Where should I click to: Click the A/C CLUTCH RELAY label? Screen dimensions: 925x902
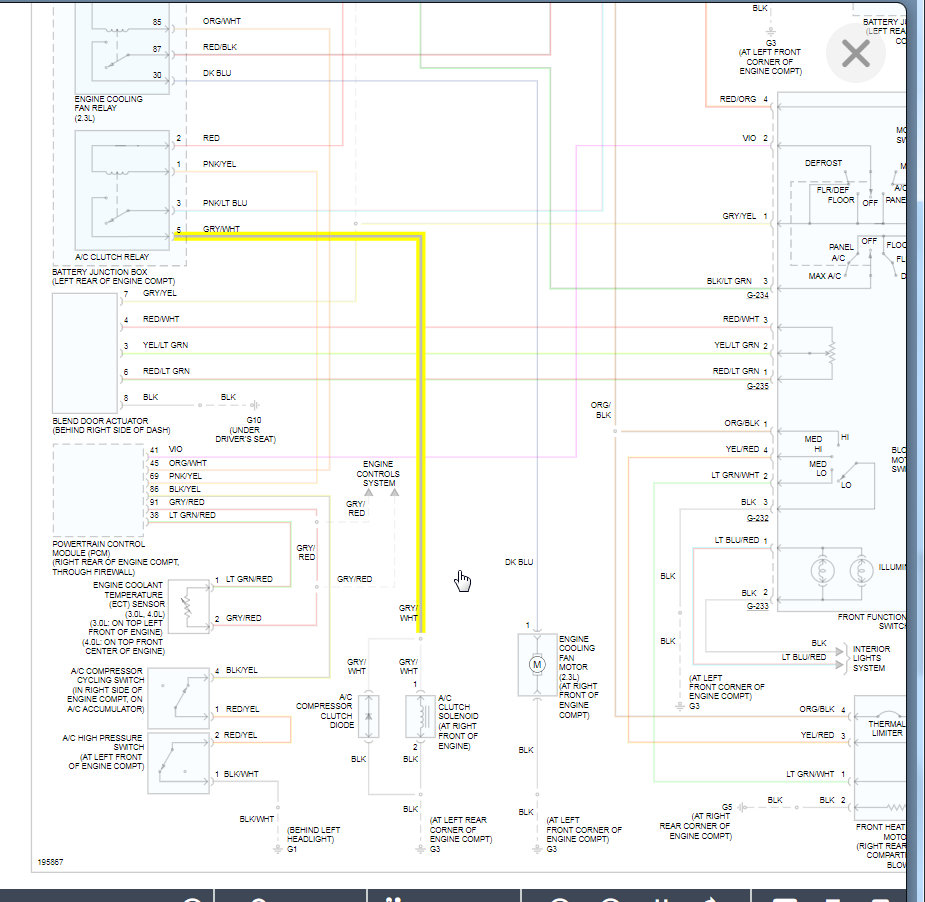coord(112,257)
